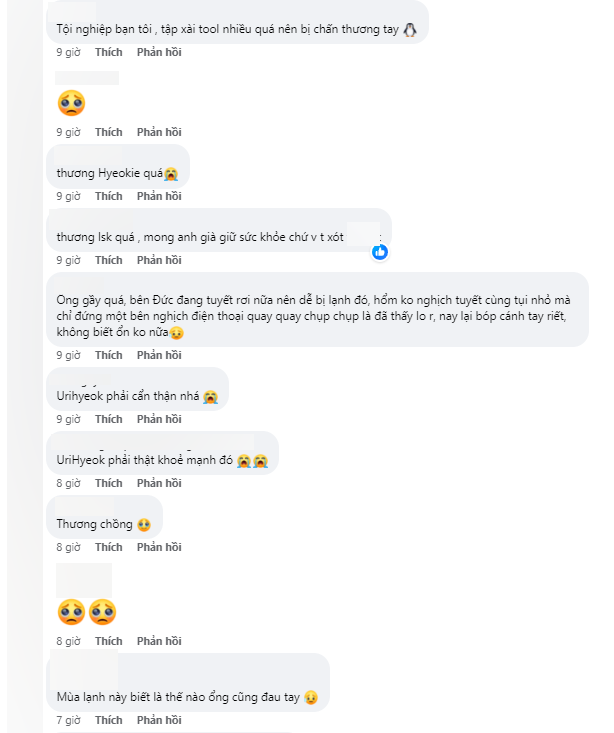Reply to the double-emoji sticker comment
The width and height of the screenshot is (614, 733).
pyautogui.click(x=159, y=641)
